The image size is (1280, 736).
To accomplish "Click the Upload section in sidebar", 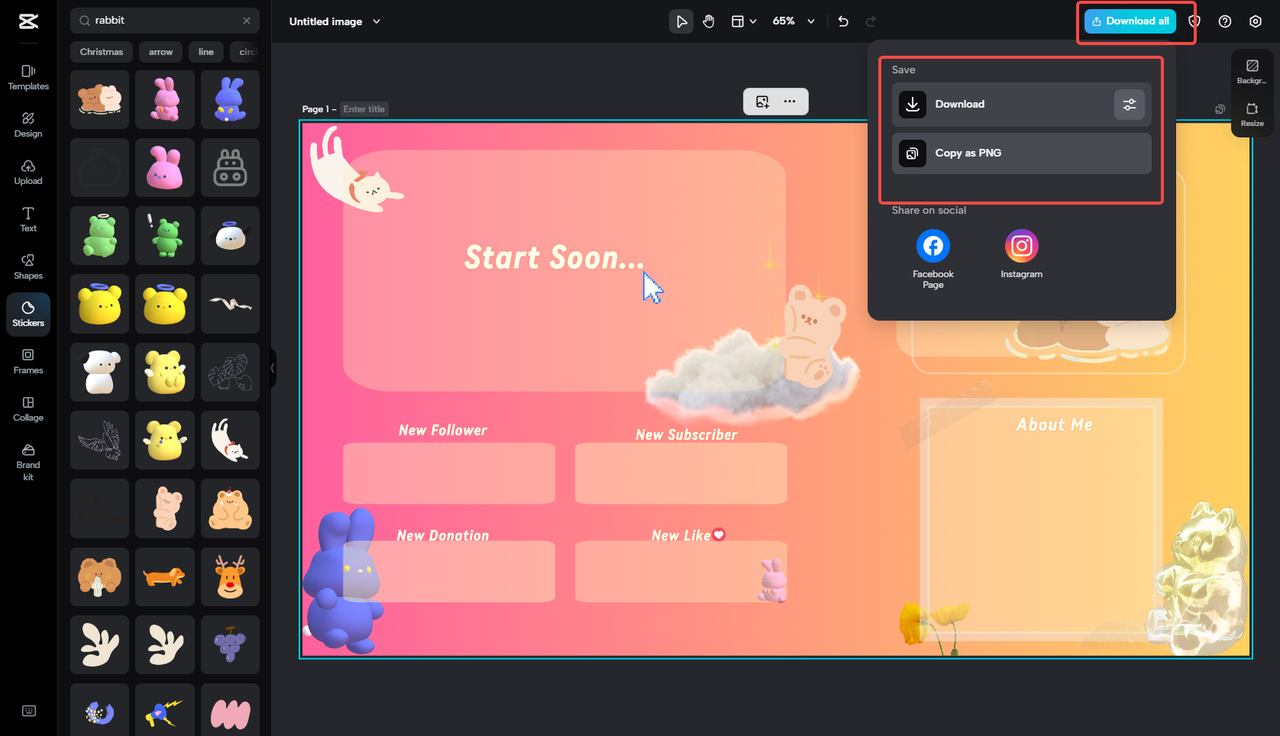I will [x=27, y=171].
